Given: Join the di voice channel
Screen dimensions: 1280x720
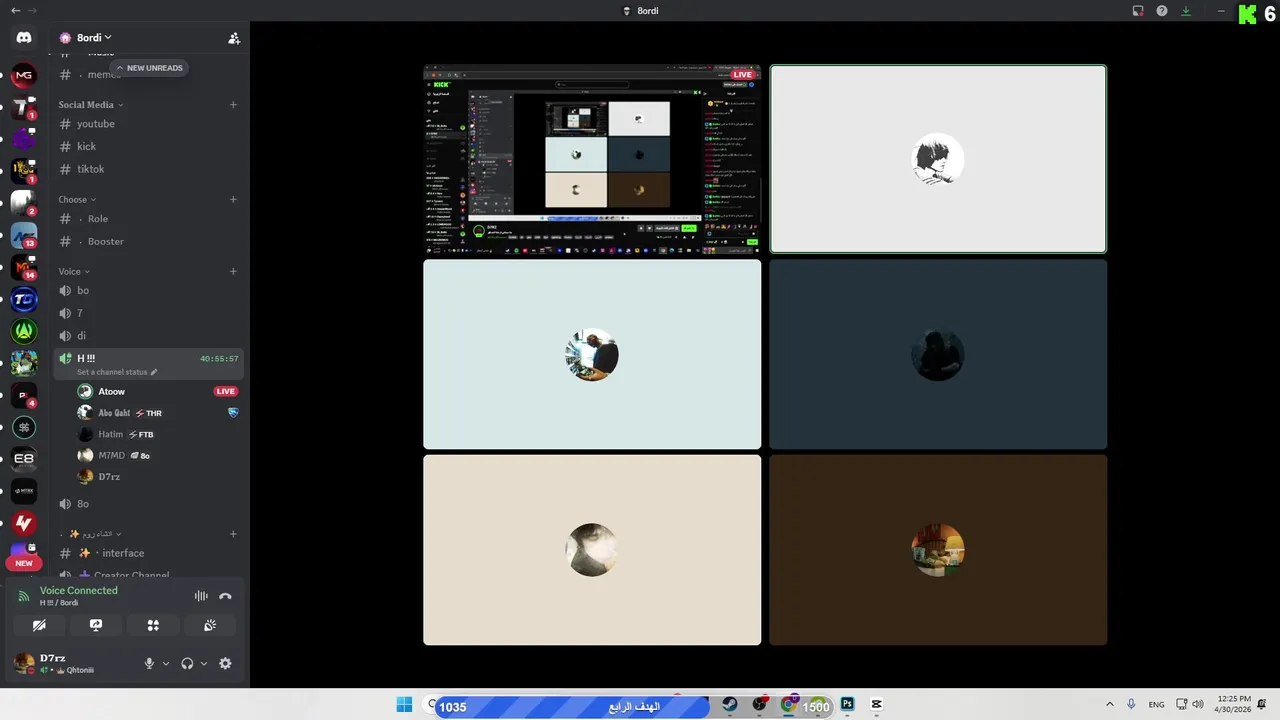Looking at the screenshot, I should 148,336.
